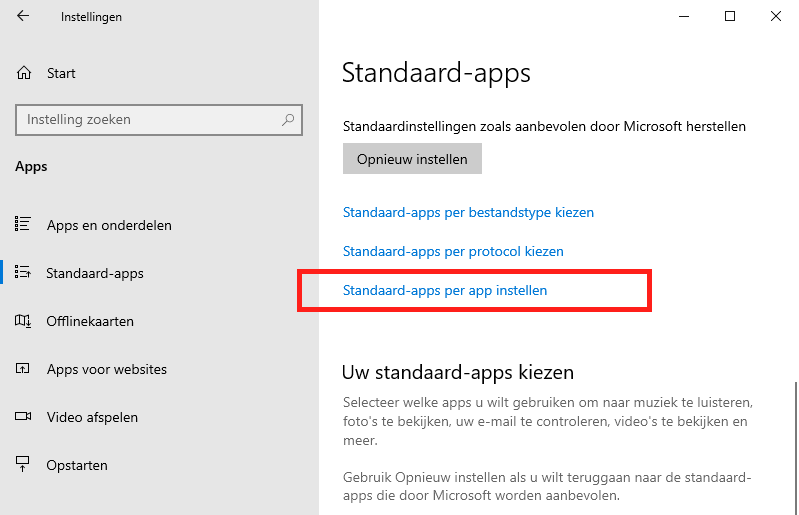Open Standaard-apps per app instellen
Viewport: 799px width, 515px height.
445,290
